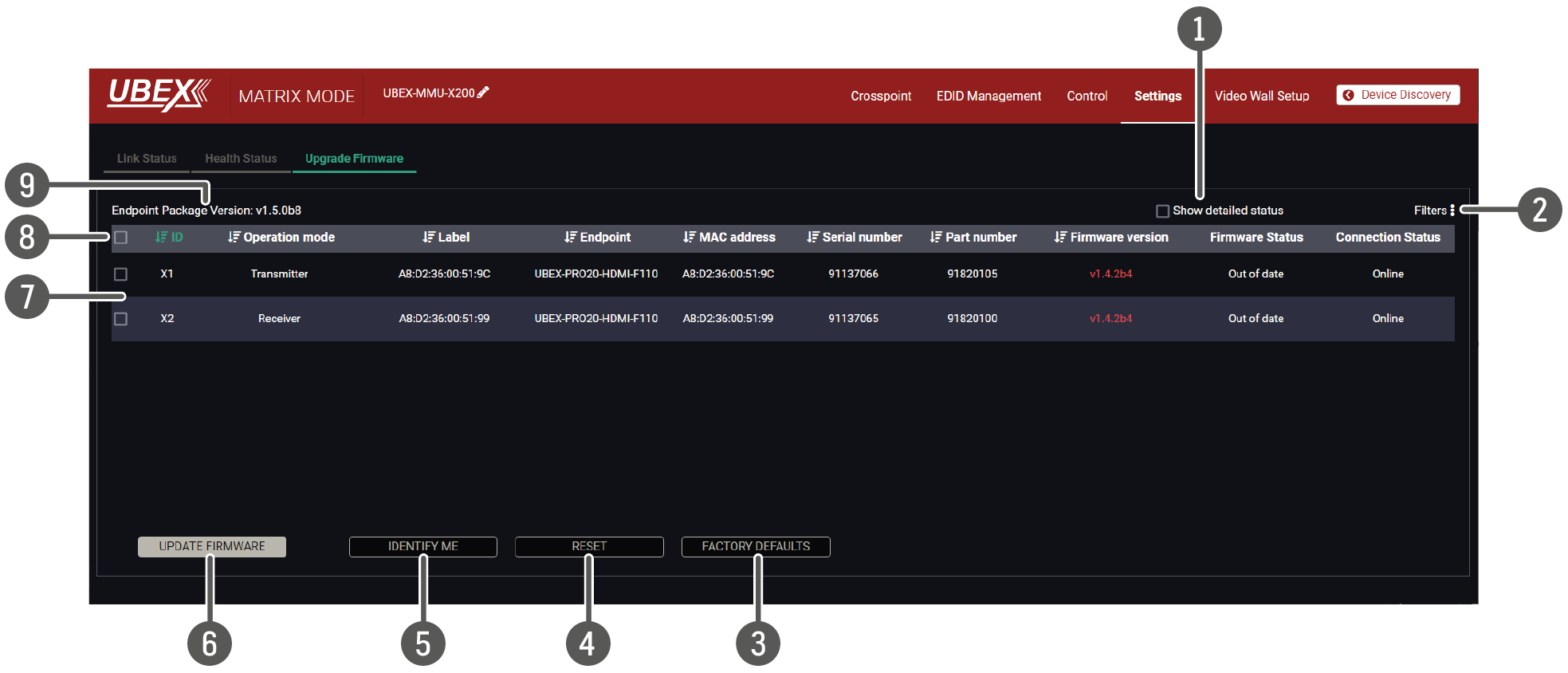The width and height of the screenshot is (1568, 673).
Task: Tick the select-all checkbox in header row
Action: [x=120, y=238]
